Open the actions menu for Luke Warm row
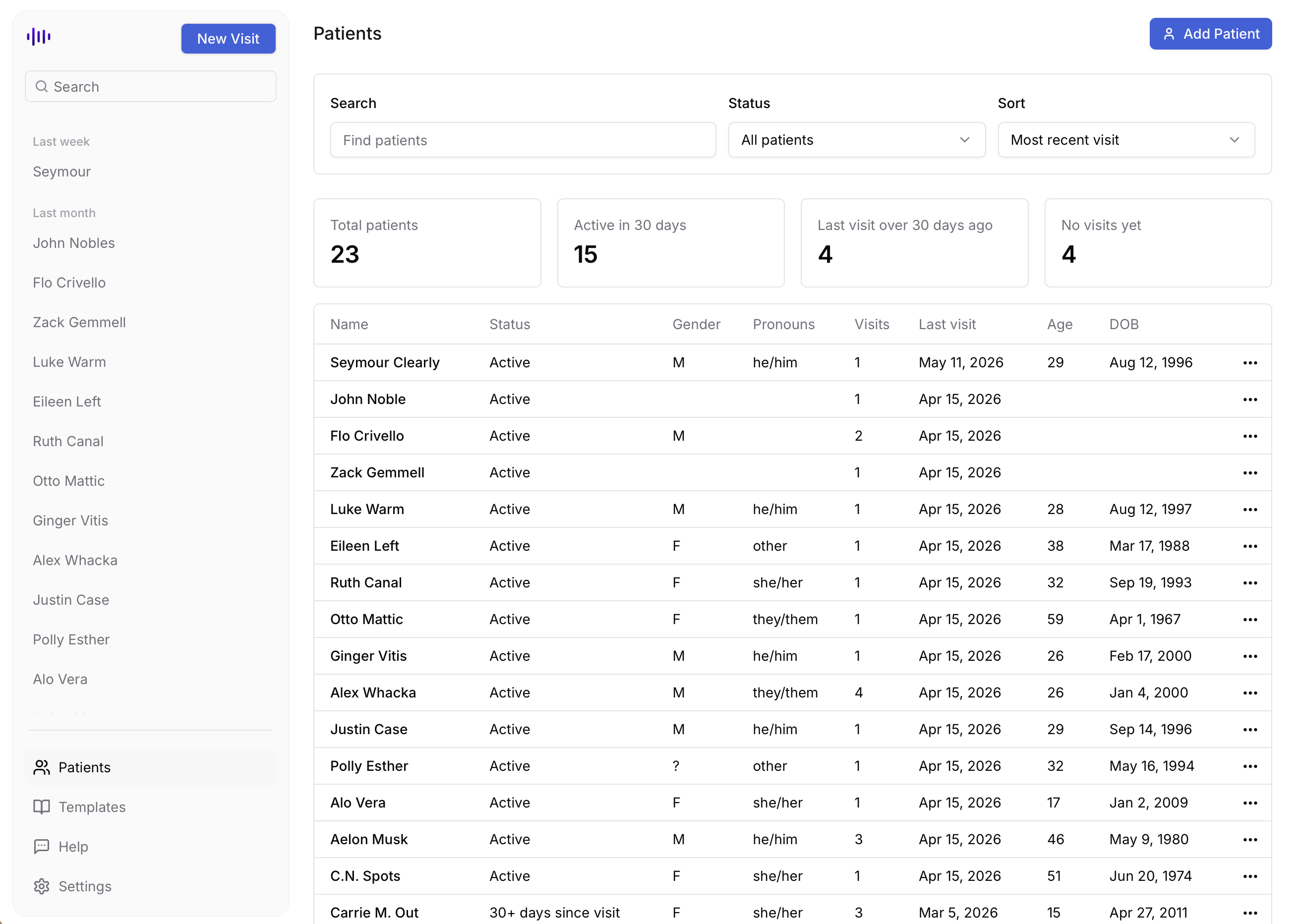This screenshot has height=924, width=1295. 1249,510
